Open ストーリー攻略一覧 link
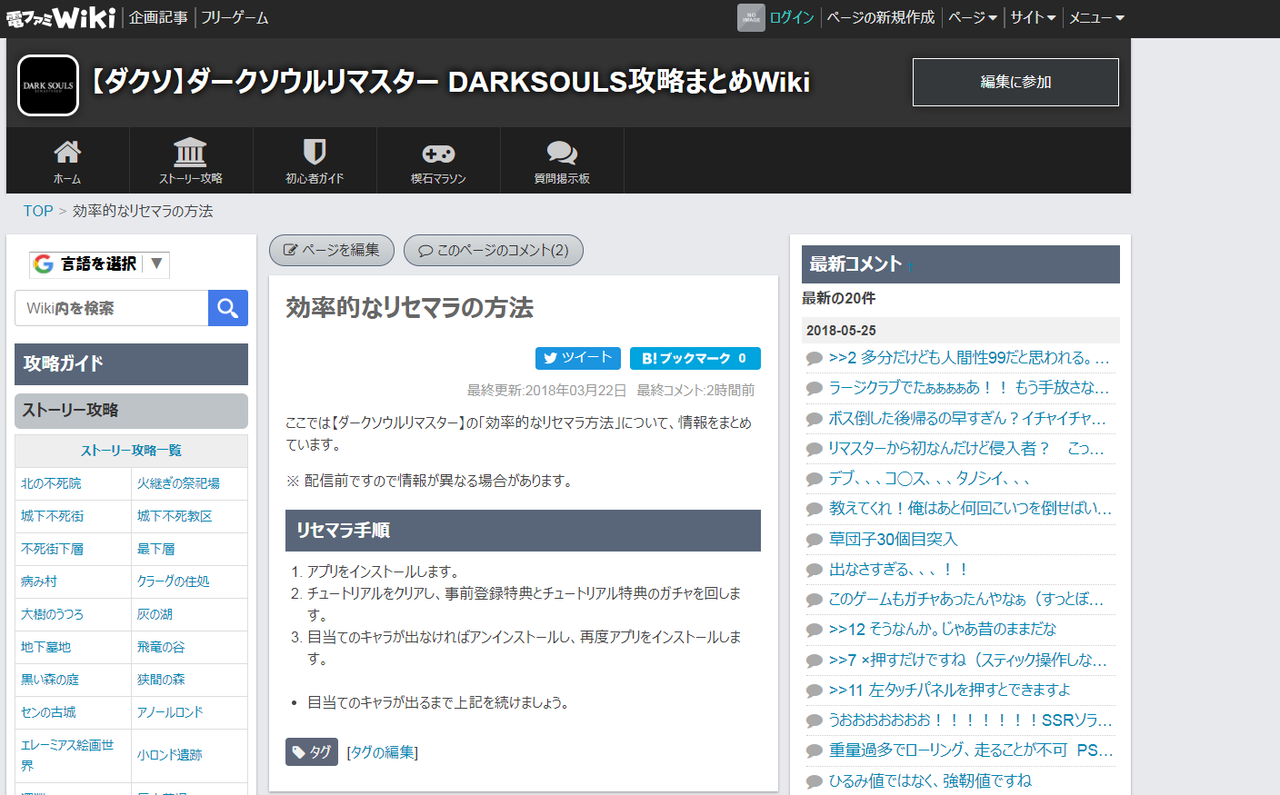Screen dimensions: 1280x795 131,451
